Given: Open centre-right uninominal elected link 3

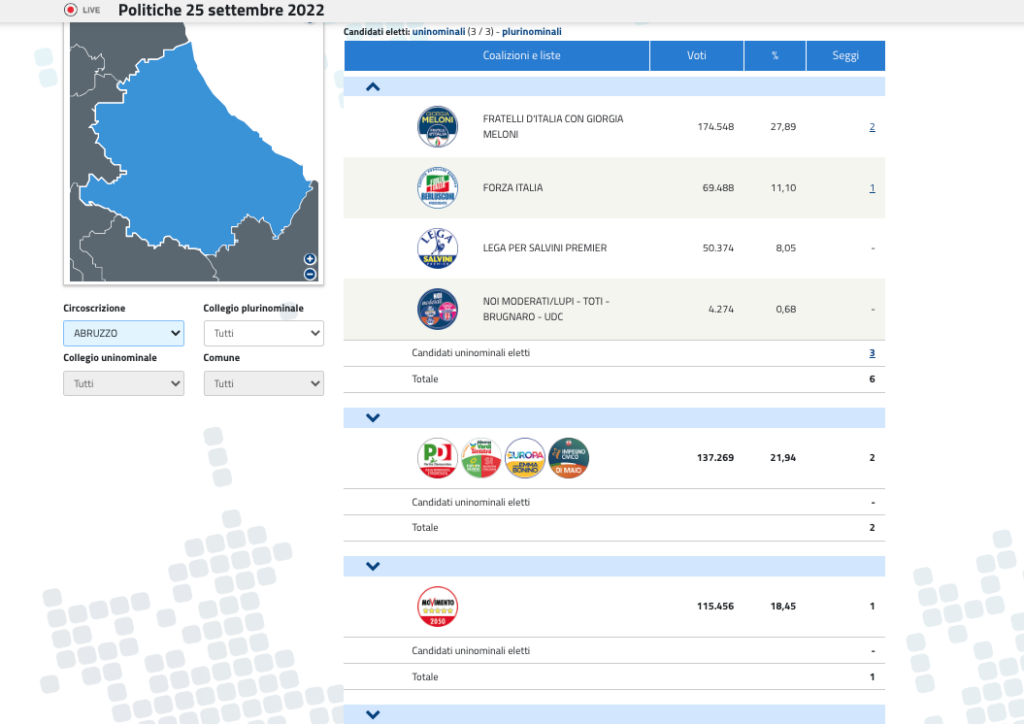Looking at the screenshot, I should click(x=872, y=353).
